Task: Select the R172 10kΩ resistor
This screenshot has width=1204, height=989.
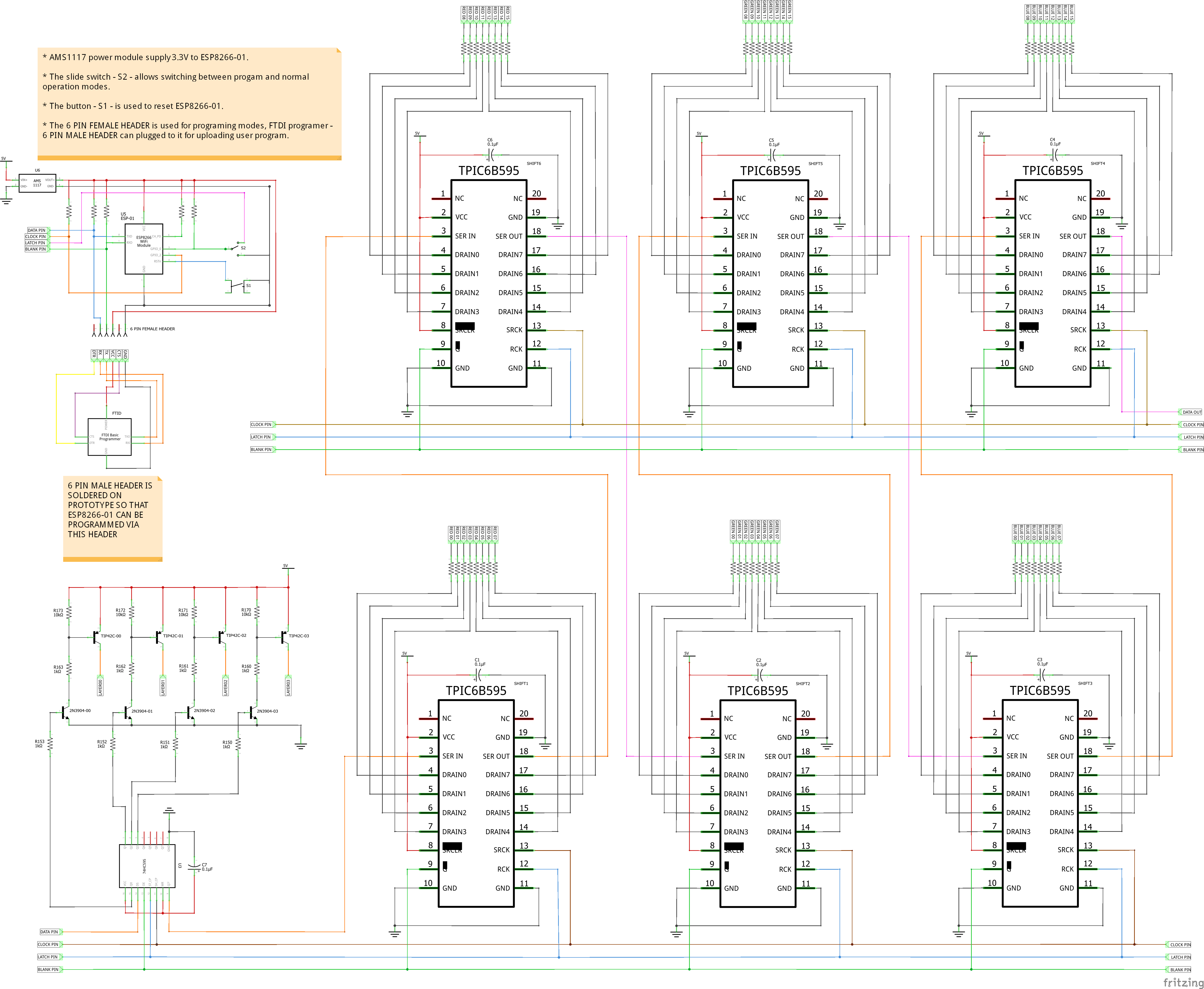Action: 132,612
